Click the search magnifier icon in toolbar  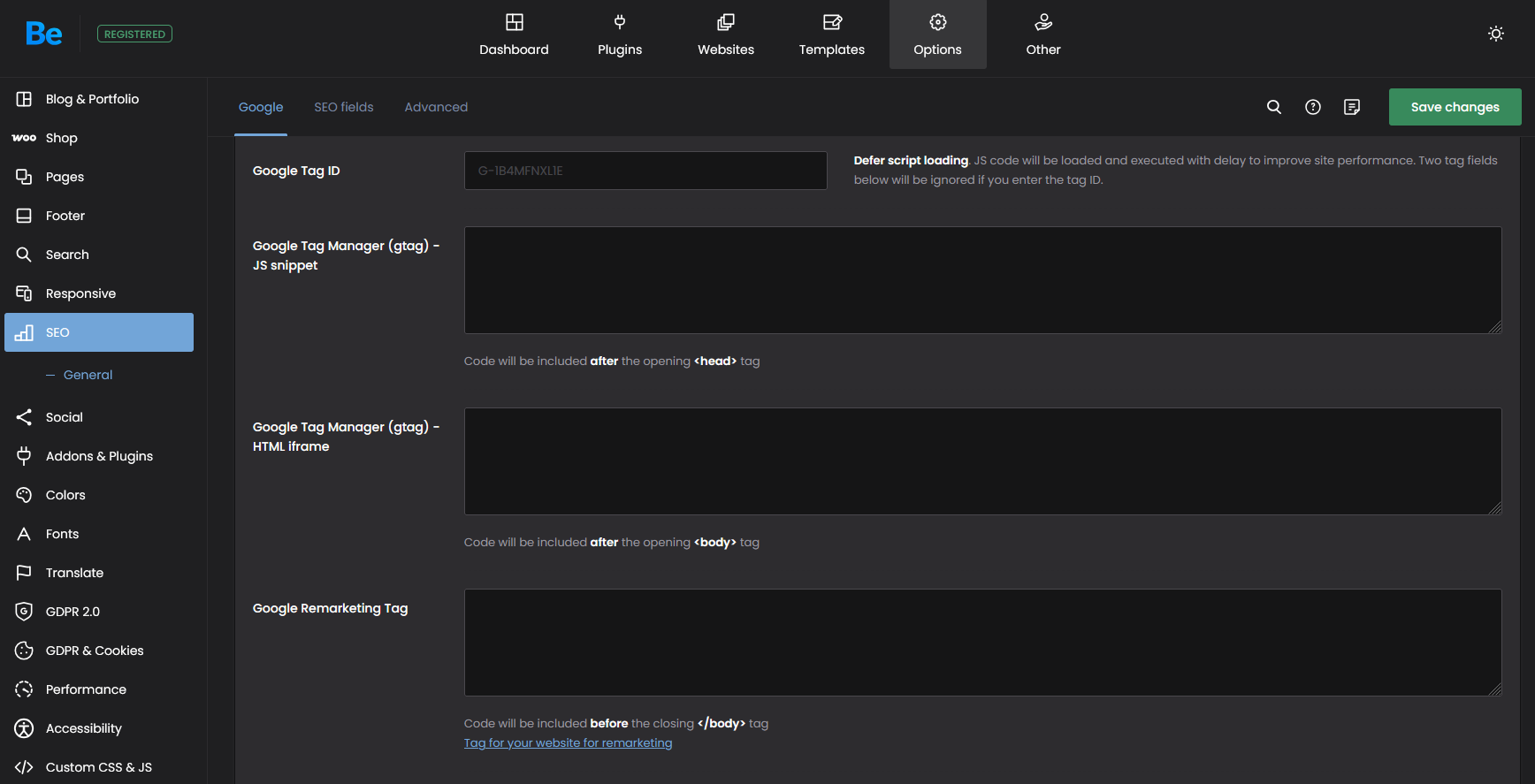point(1273,107)
